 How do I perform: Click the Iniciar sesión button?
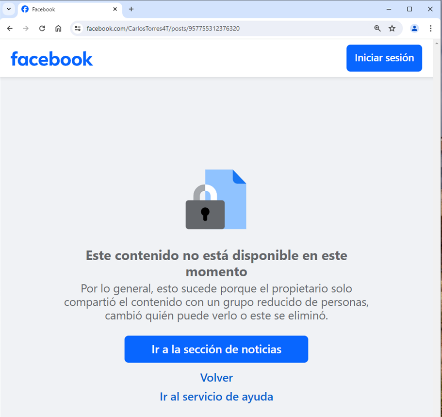click(384, 58)
